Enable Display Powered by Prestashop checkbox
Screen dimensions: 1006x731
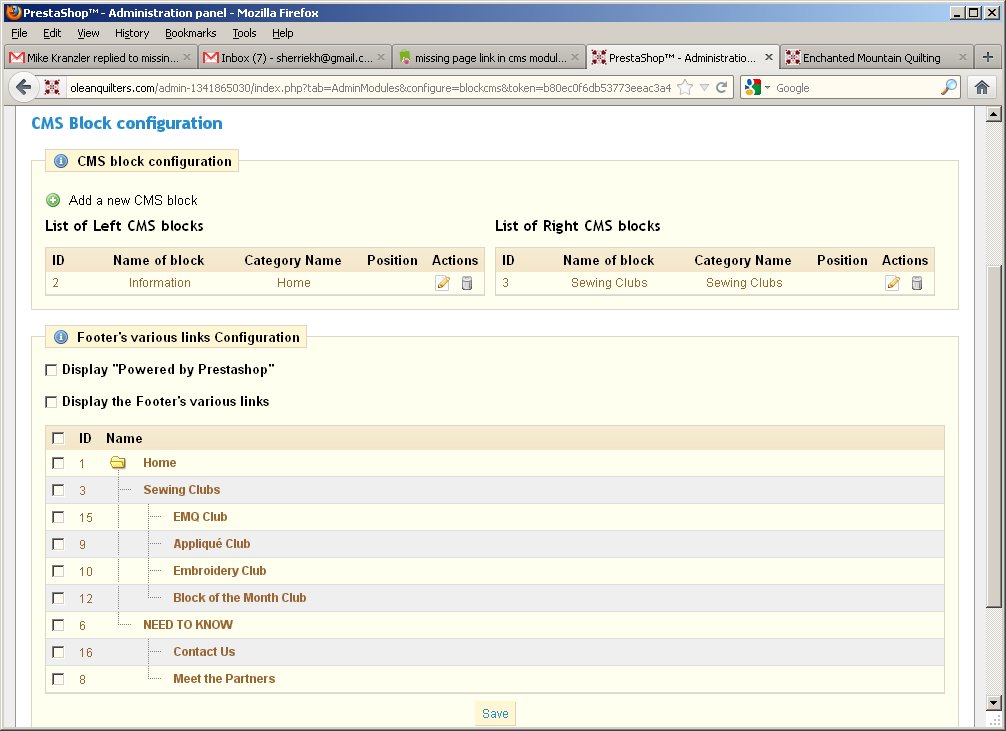51,370
